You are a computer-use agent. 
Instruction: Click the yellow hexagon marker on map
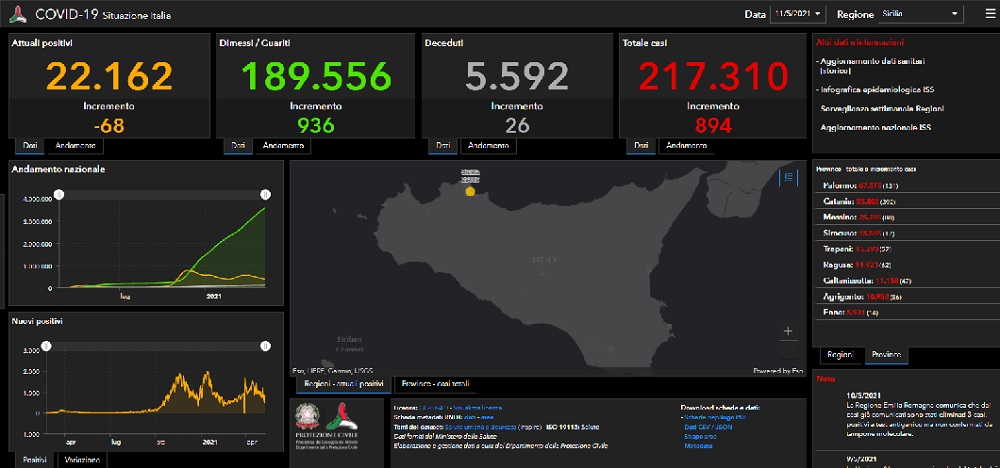click(469, 191)
